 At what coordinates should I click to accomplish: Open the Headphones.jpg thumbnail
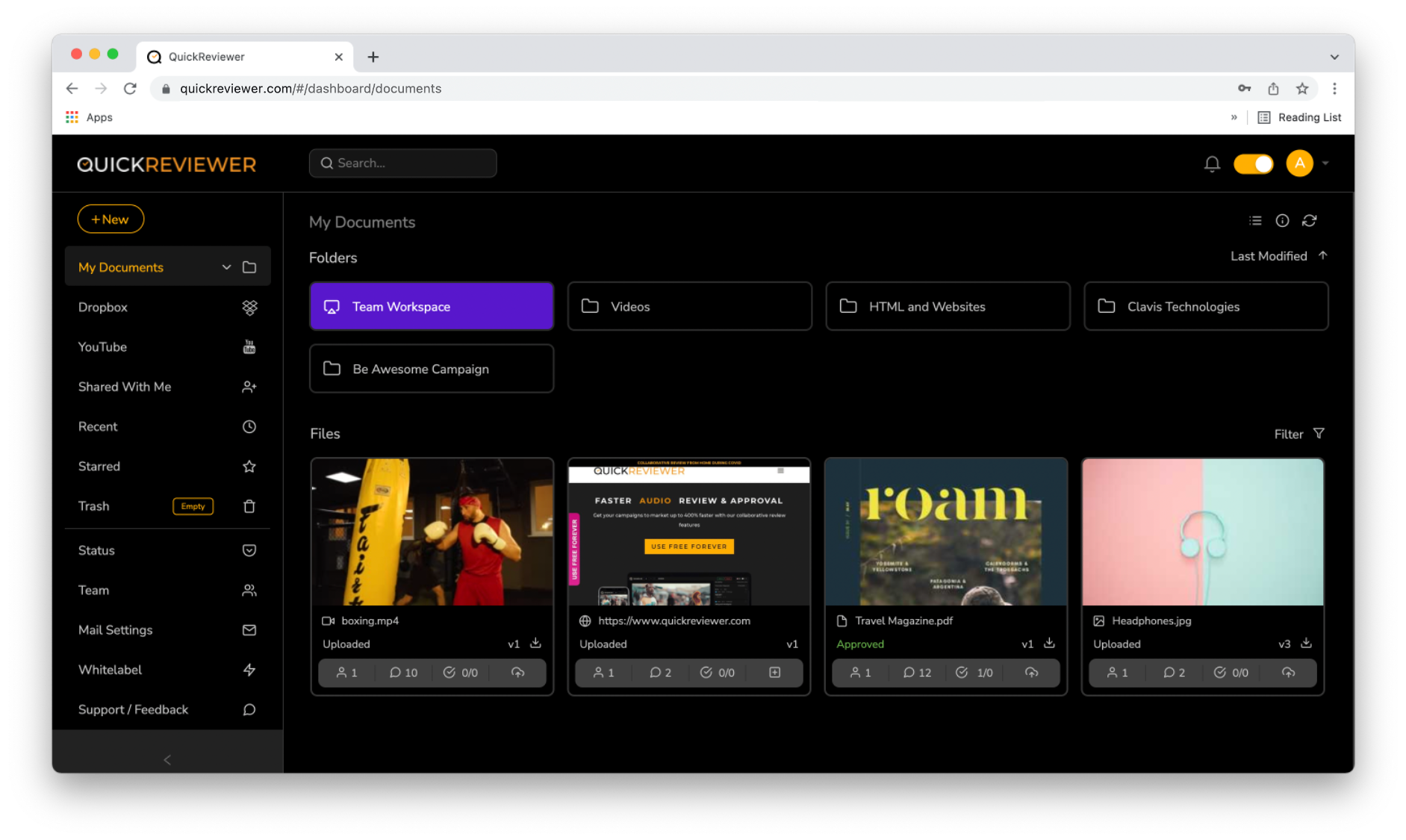(1203, 532)
